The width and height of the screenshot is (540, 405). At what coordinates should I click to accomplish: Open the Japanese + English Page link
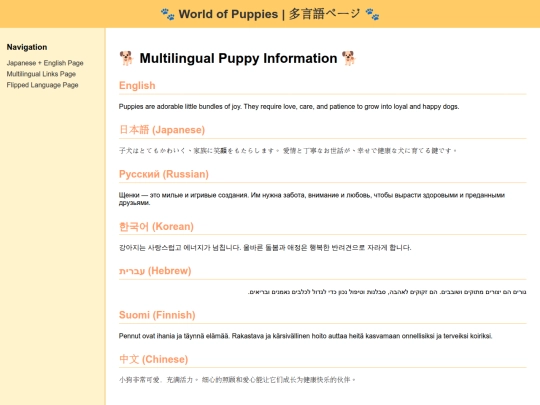(45, 63)
